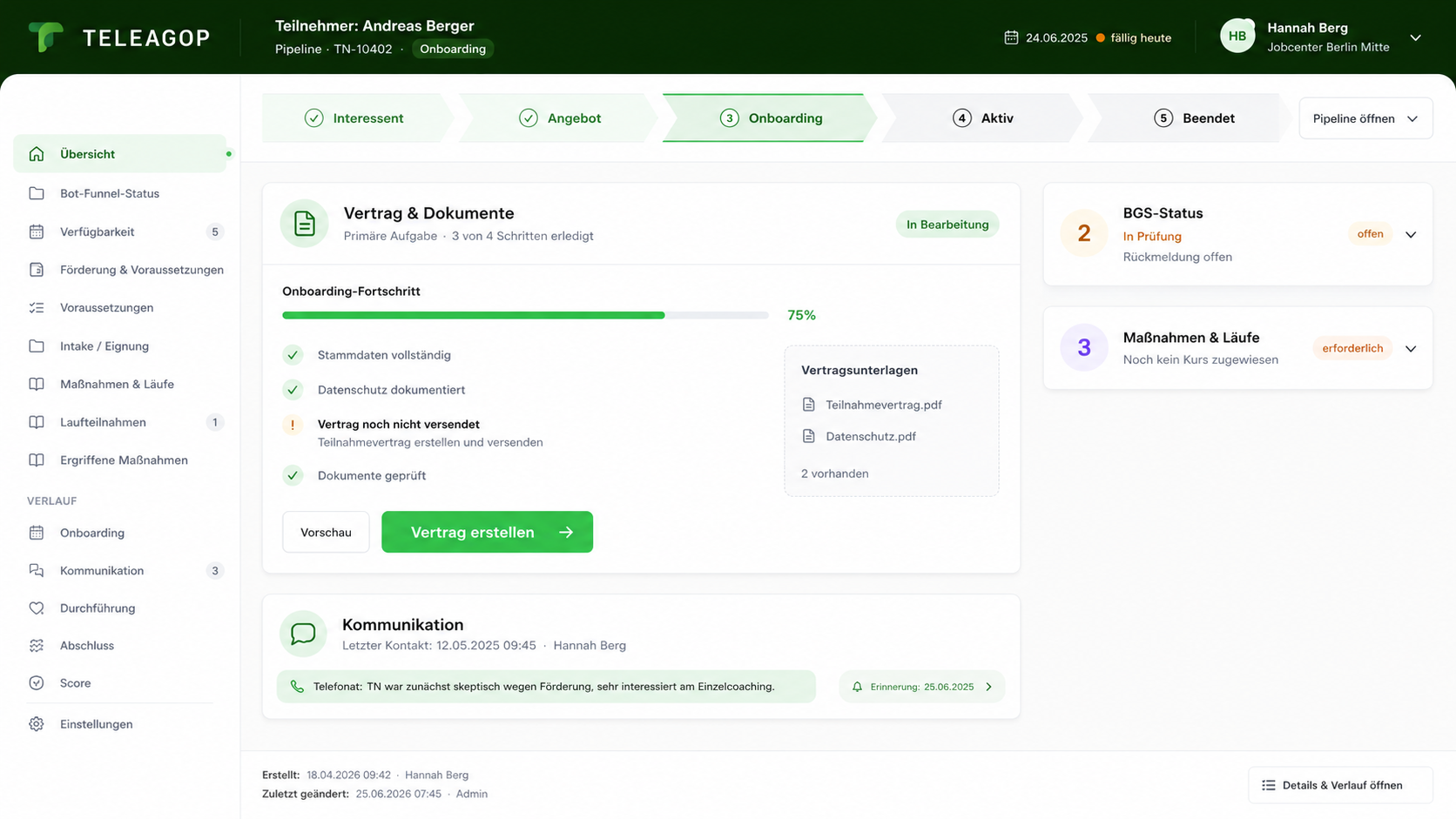Open the Datenschutz.pdf file link
1456x819 pixels.
871,436
